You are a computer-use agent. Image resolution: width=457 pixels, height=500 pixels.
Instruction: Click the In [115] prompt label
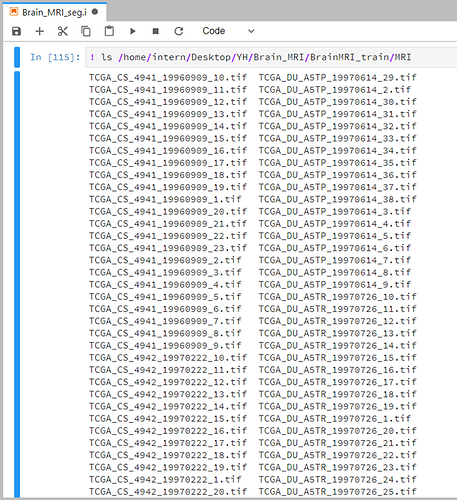[x=55, y=57]
